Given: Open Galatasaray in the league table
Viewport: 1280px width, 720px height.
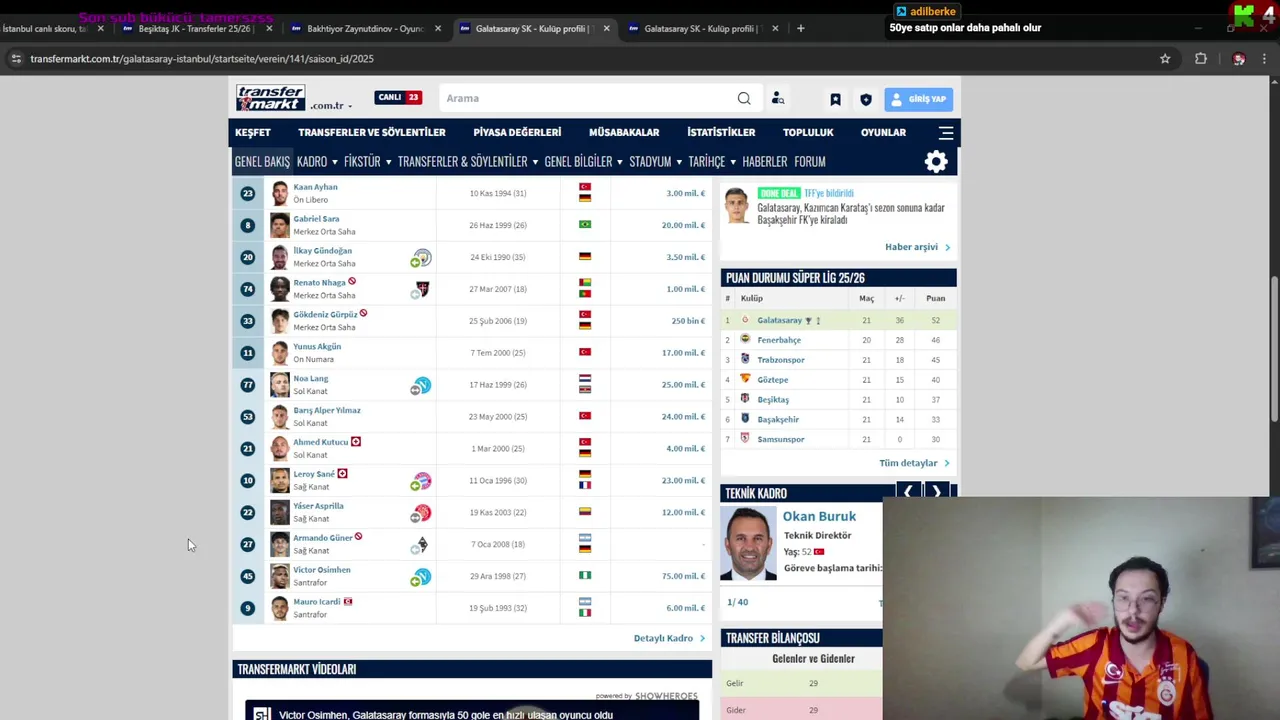Looking at the screenshot, I should [x=779, y=320].
